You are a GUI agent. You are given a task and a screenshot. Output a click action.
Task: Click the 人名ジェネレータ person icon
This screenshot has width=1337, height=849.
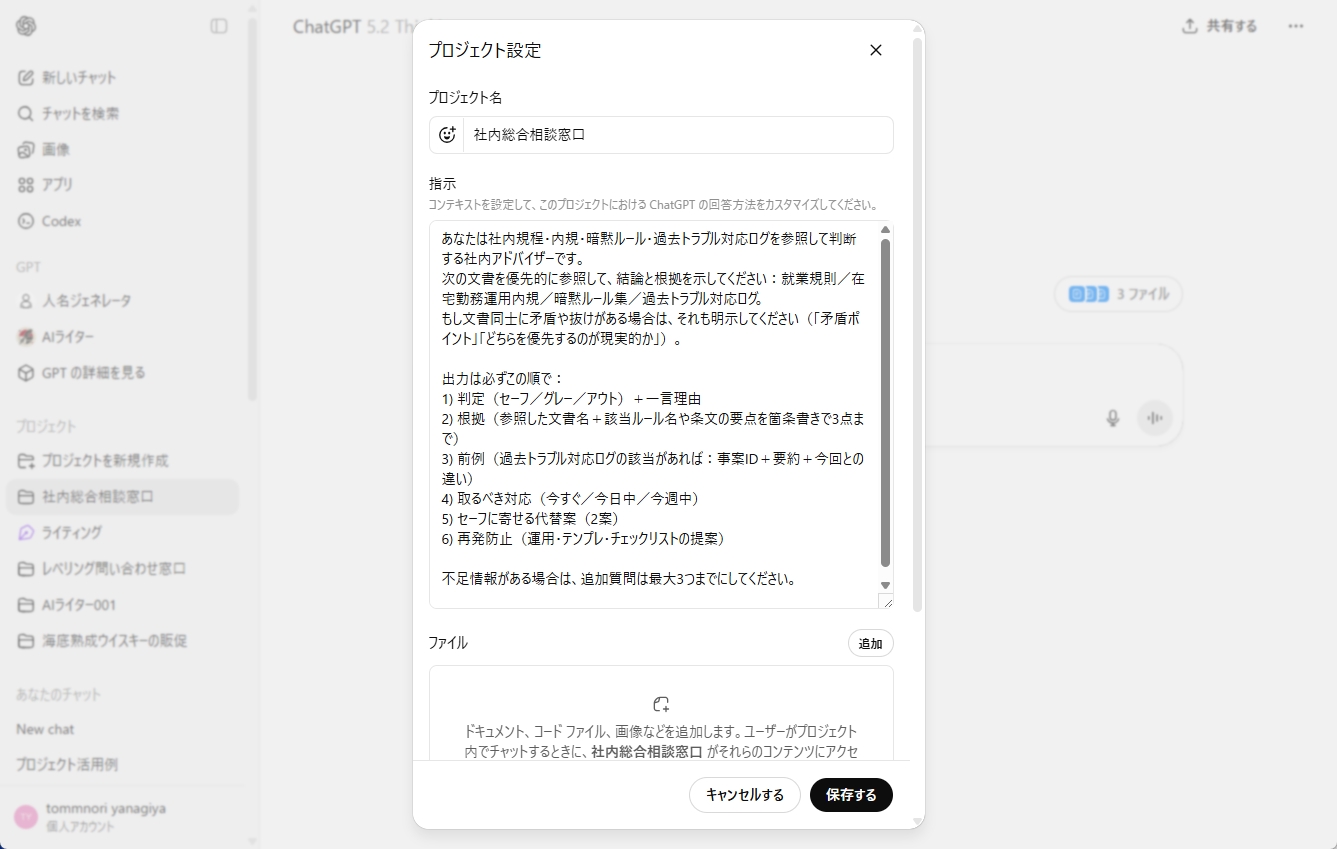click(26, 301)
